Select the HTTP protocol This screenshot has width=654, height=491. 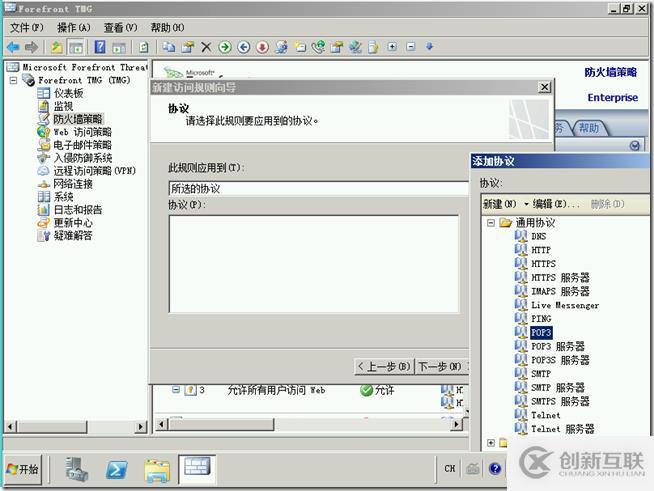point(541,250)
